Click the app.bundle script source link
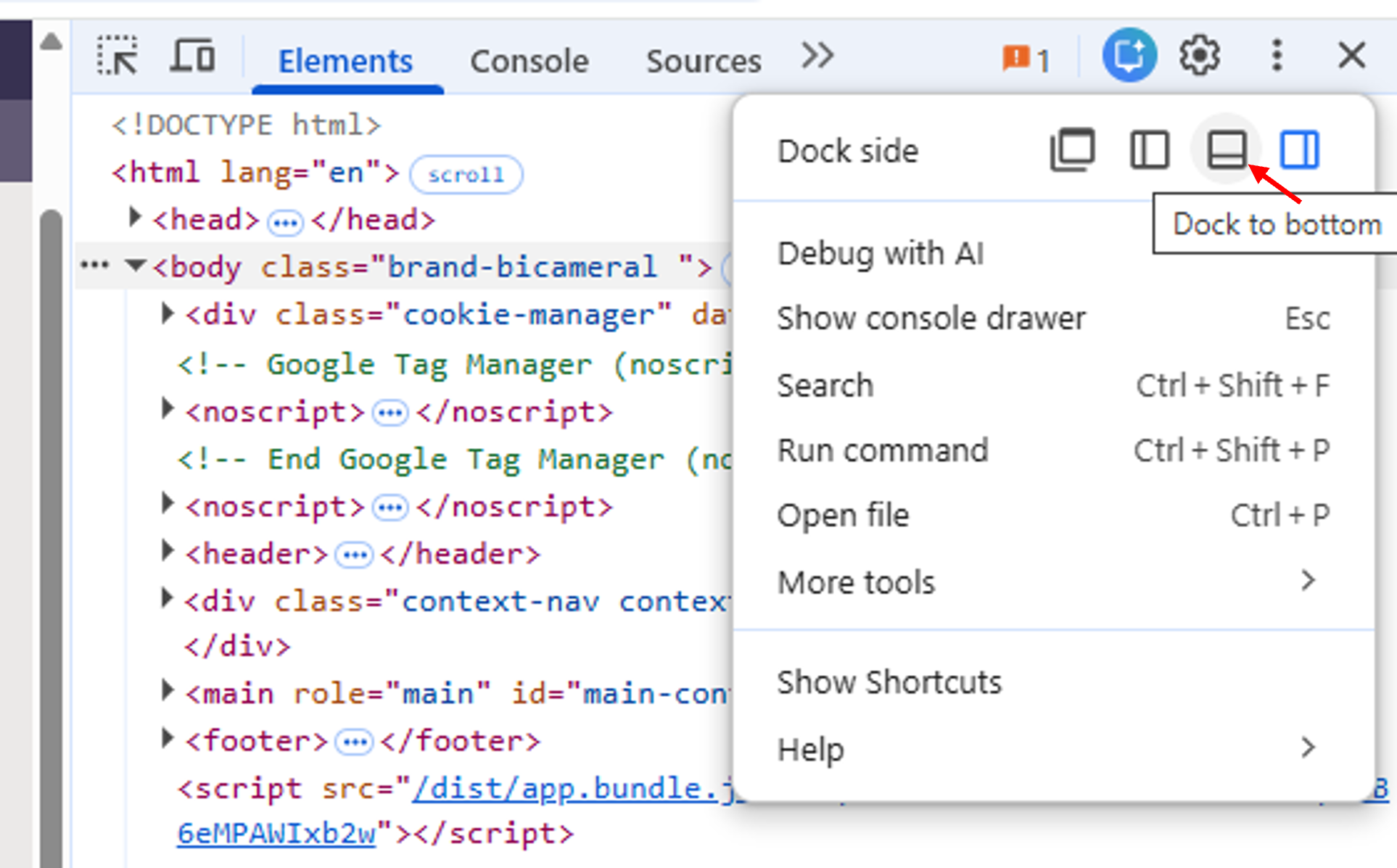Viewport: 1397px width, 868px height. 567,788
